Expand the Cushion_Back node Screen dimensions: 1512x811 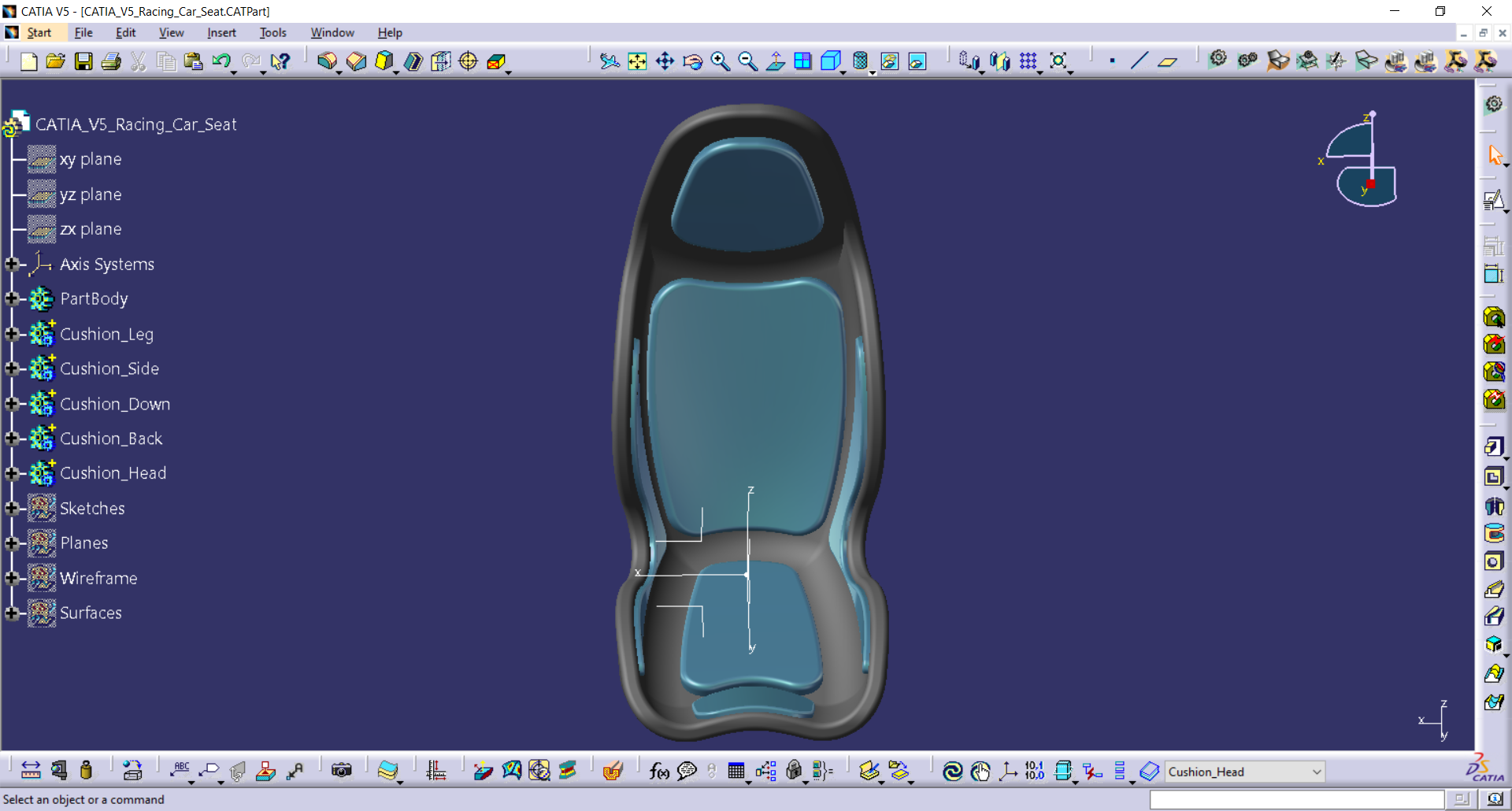pyautogui.click(x=12, y=439)
